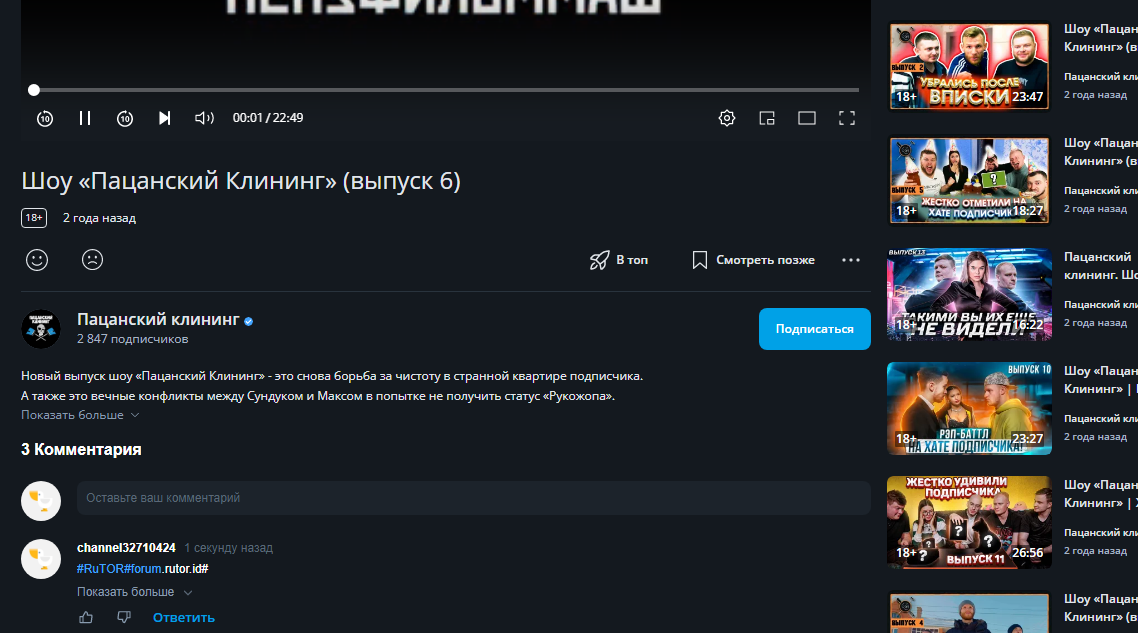Like the channel32710424 comment
The width and height of the screenshot is (1138, 633).
click(86, 618)
